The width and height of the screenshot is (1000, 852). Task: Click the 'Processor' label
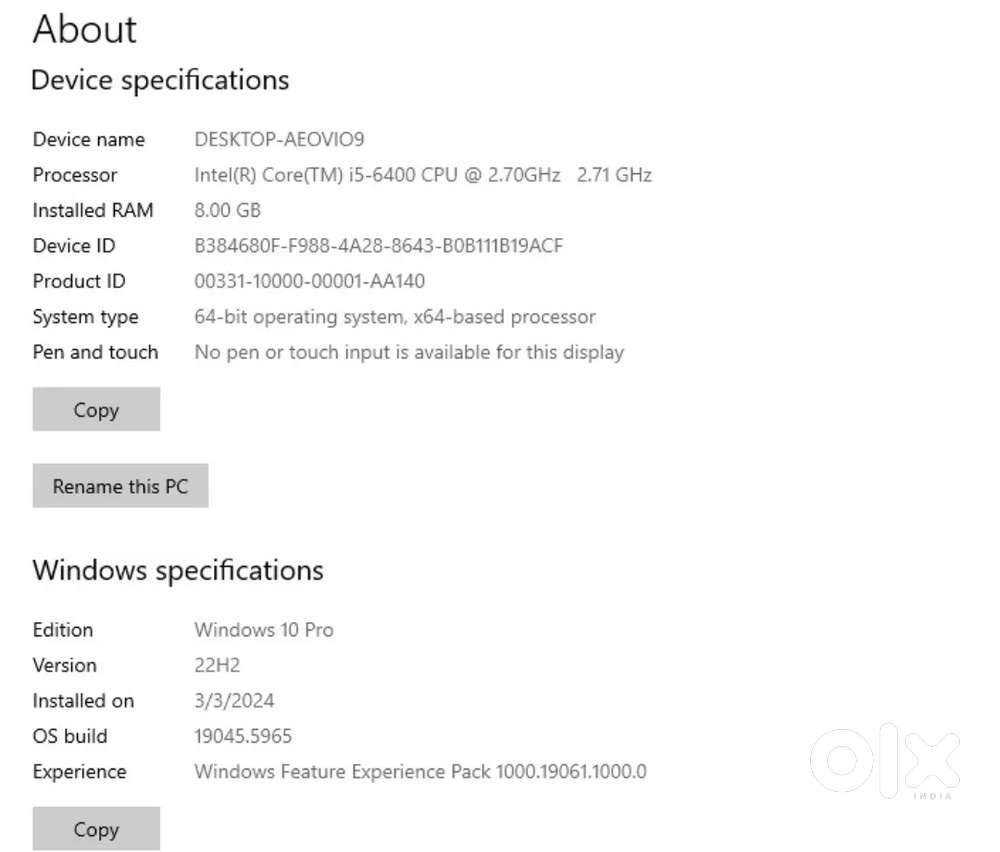tap(75, 175)
